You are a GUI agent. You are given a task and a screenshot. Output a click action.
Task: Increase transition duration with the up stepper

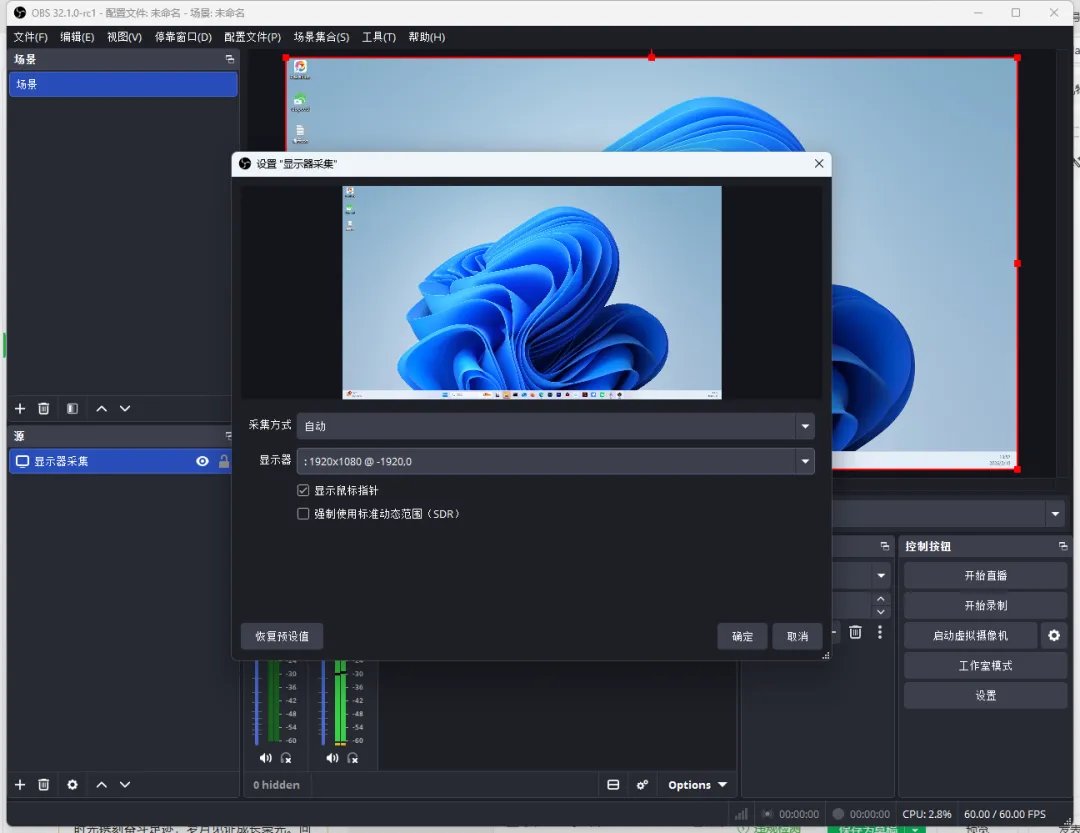881,599
